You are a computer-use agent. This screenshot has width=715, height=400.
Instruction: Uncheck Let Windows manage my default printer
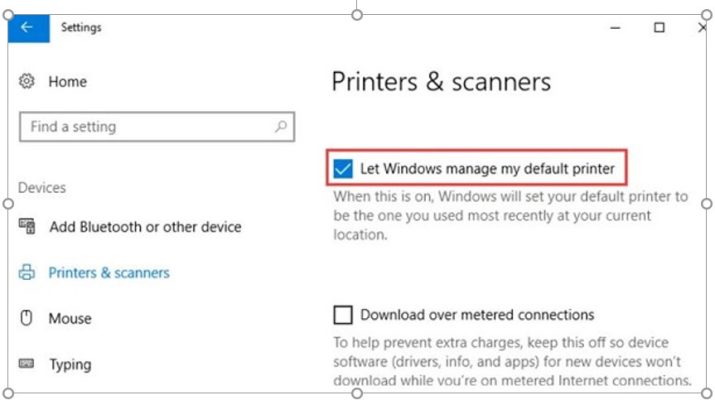coord(343,168)
